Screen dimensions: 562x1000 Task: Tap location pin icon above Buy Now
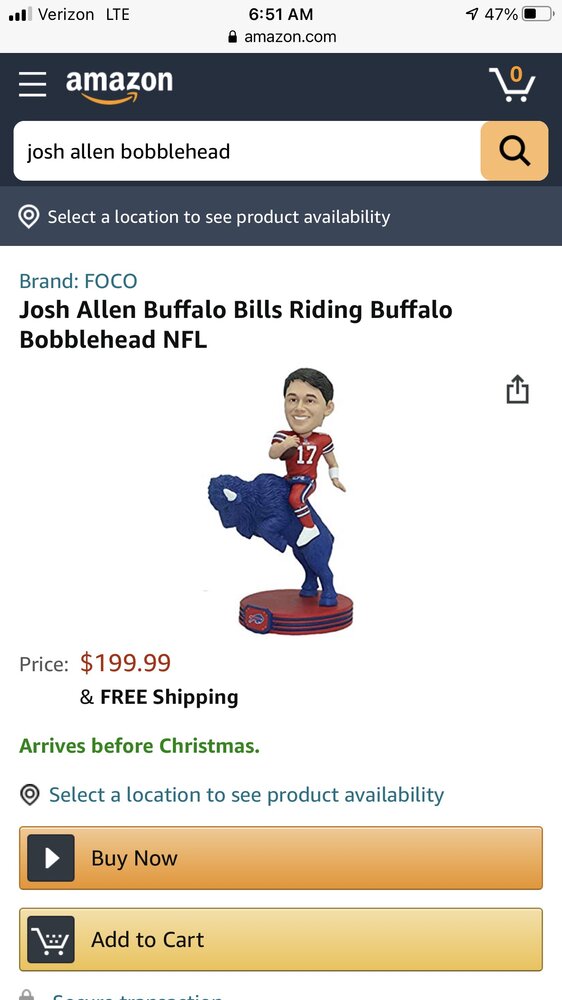click(x=29, y=795)
